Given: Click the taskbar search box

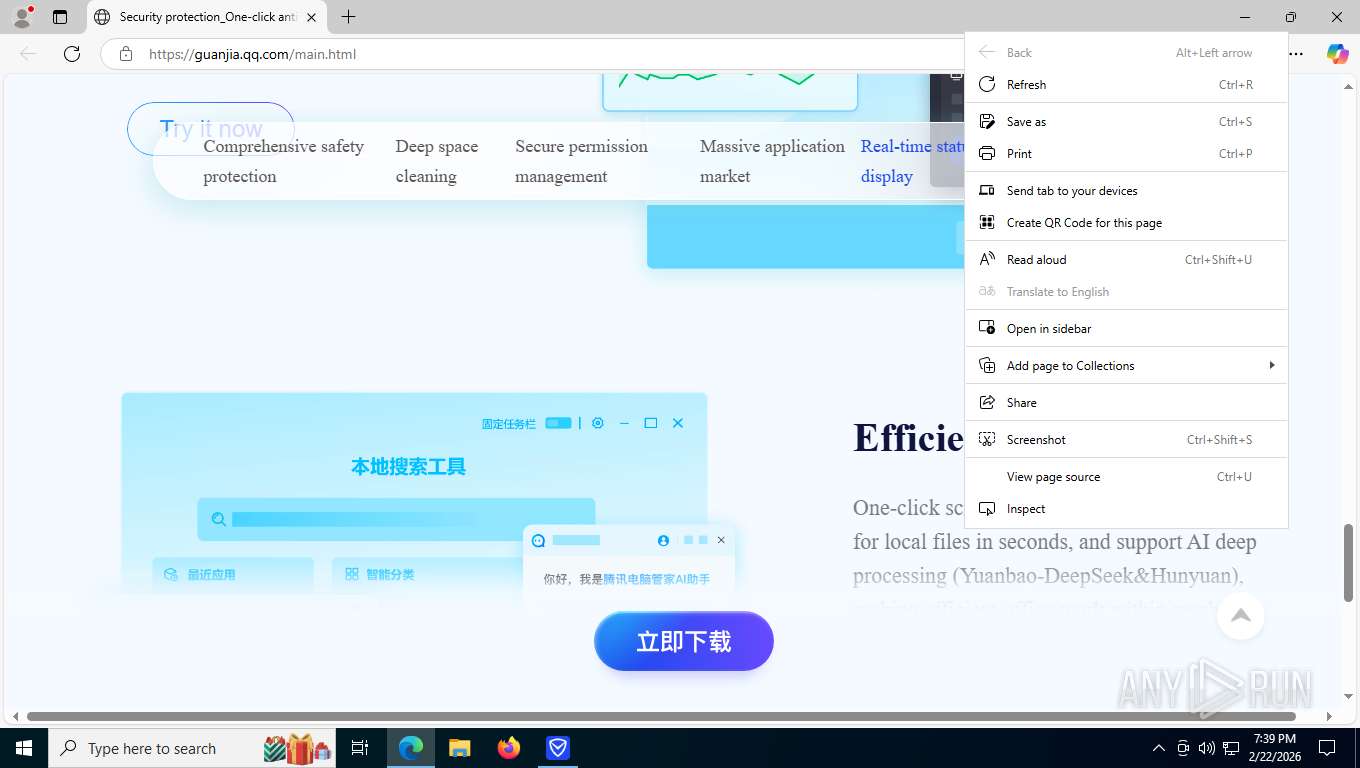Looking at the screenshot, I should coord(192,747).
